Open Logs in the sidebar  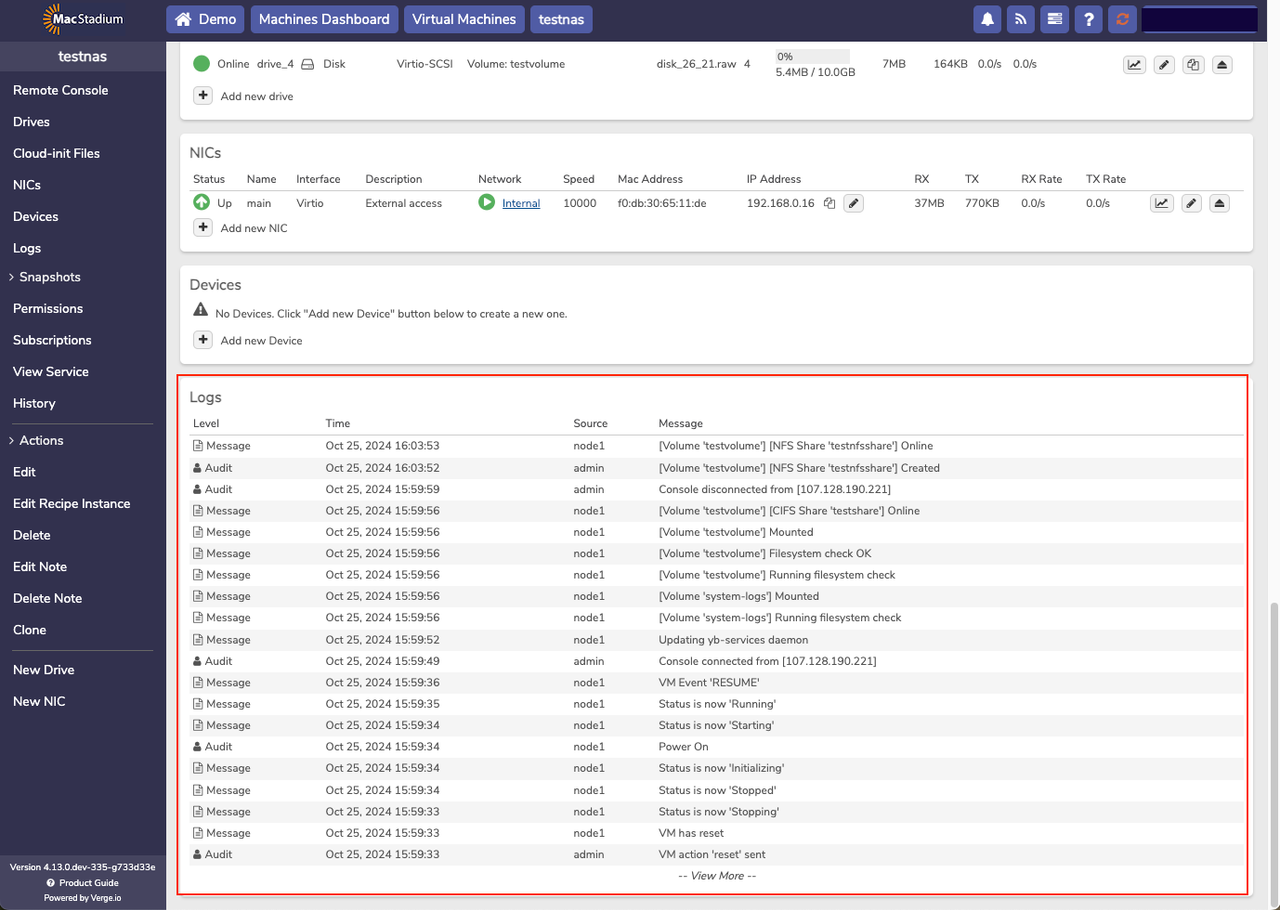tap(27, 248)
